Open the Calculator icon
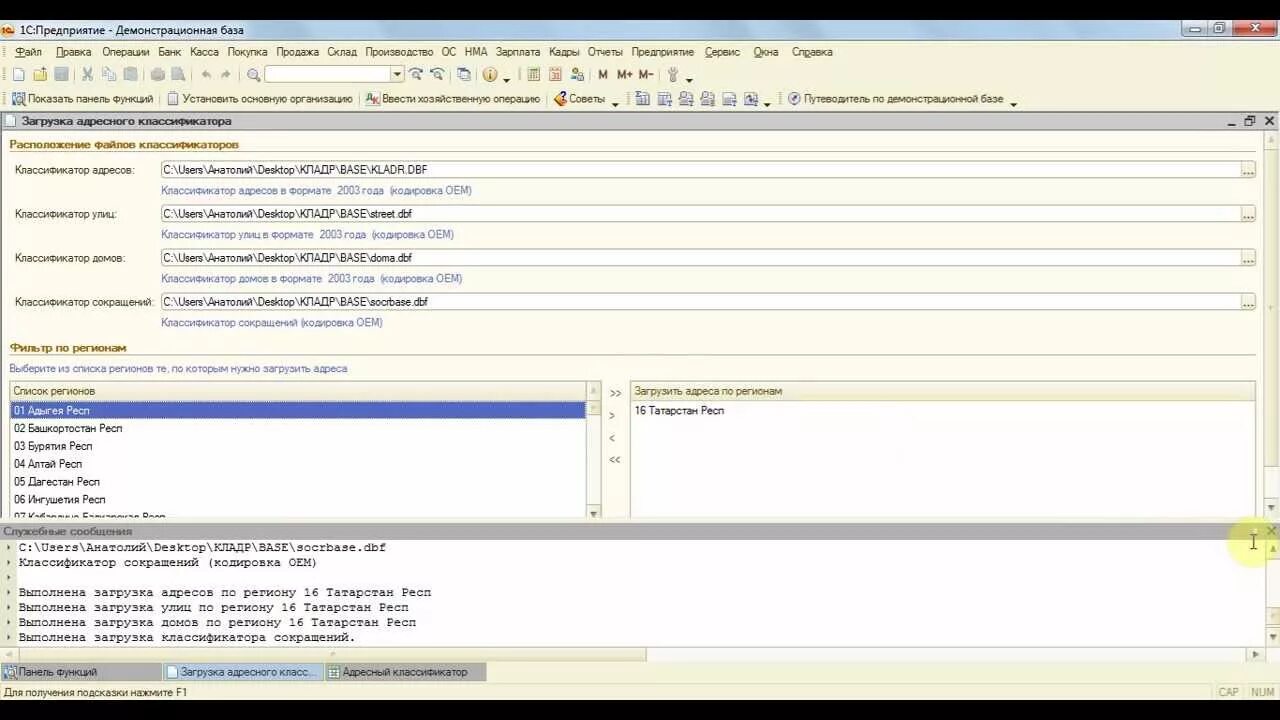1280x720 pixels. click(x=534, y=75)
